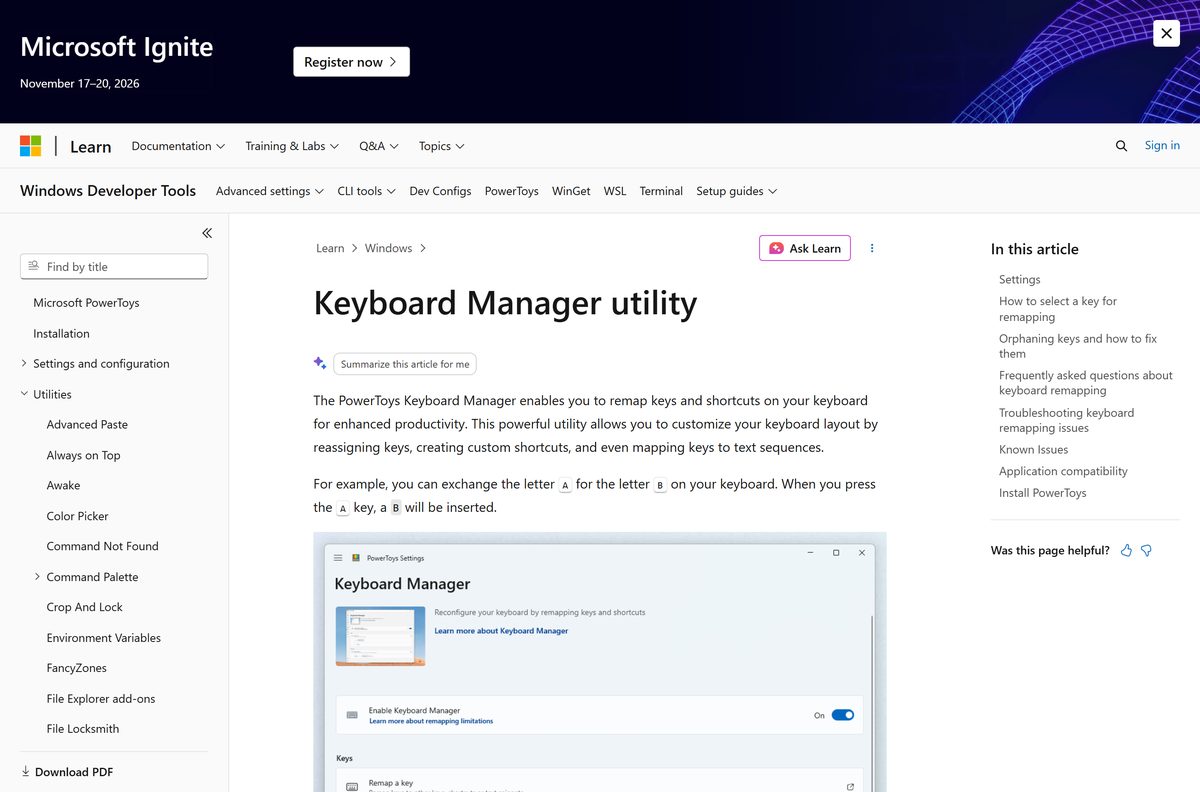Screen dimensions: 1200x792
Task: Click Learn more about Keyboard Manager link
Action: tap(501, 631)
